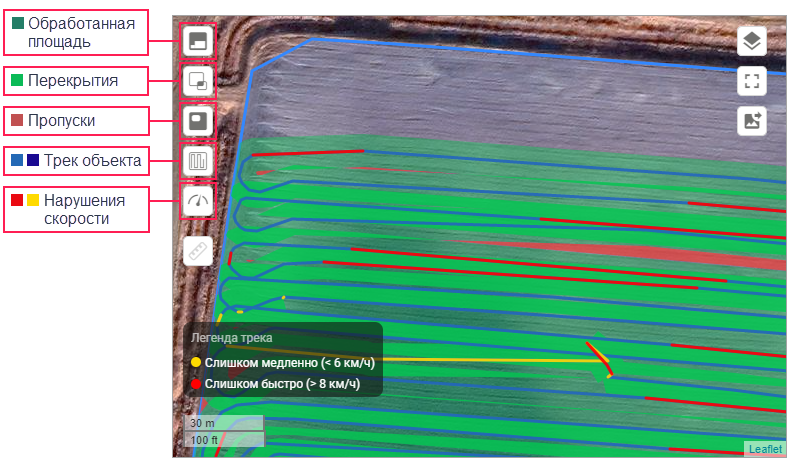
Task: Toggle the gaps (Пропуски) layer button
Action: [x=198, y=121]
